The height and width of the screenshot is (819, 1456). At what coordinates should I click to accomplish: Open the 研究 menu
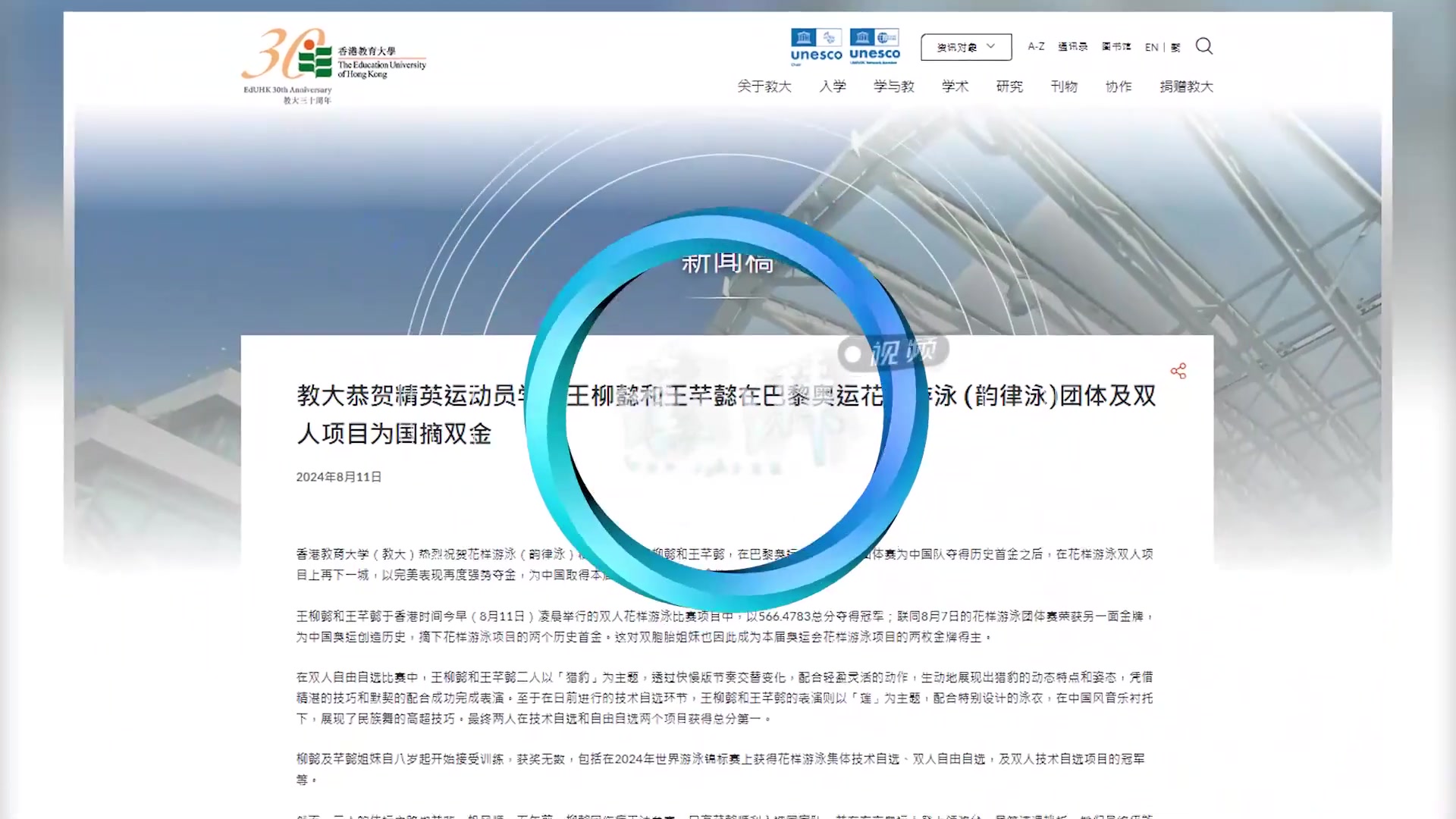(1009, 86)
